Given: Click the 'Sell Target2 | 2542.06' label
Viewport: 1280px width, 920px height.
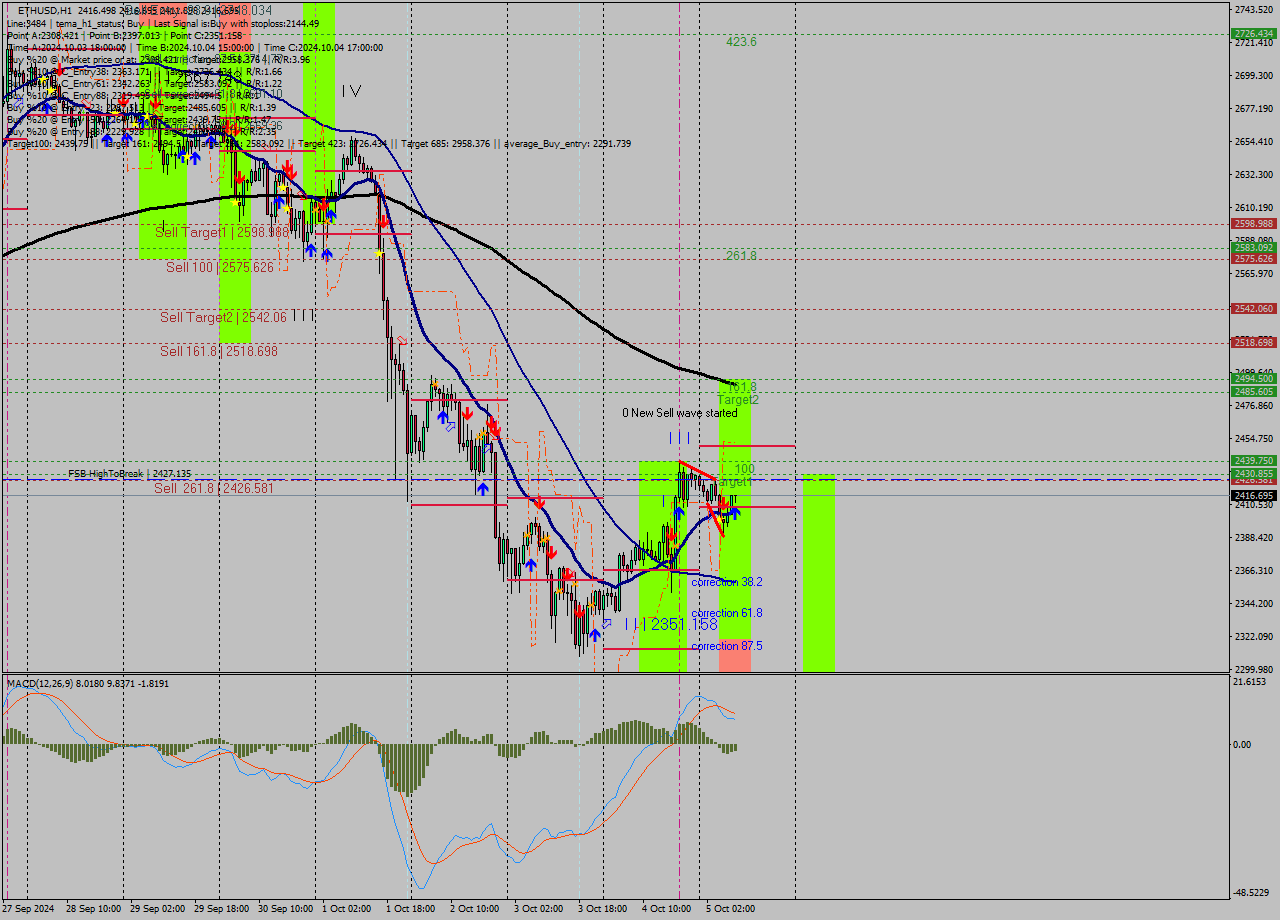Looking at the screenshot, I should [x=223, y=317].
